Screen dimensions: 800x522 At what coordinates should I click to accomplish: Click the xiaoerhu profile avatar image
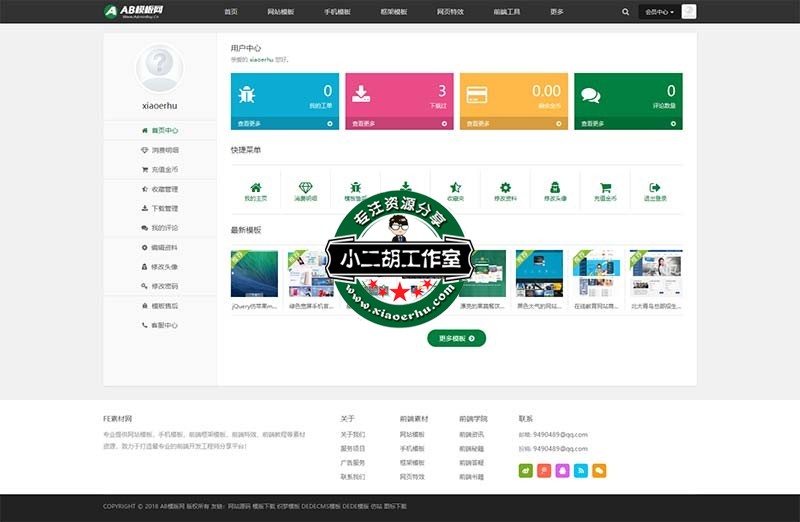160,69
